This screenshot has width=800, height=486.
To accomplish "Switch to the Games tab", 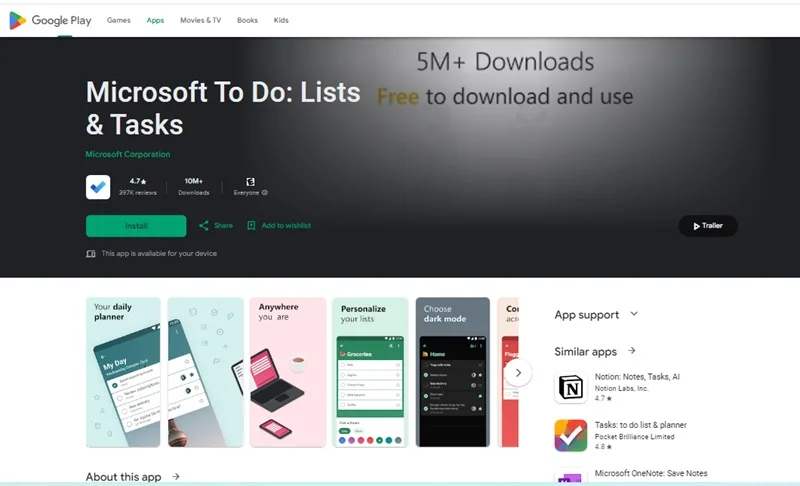I will click(118, 20).
